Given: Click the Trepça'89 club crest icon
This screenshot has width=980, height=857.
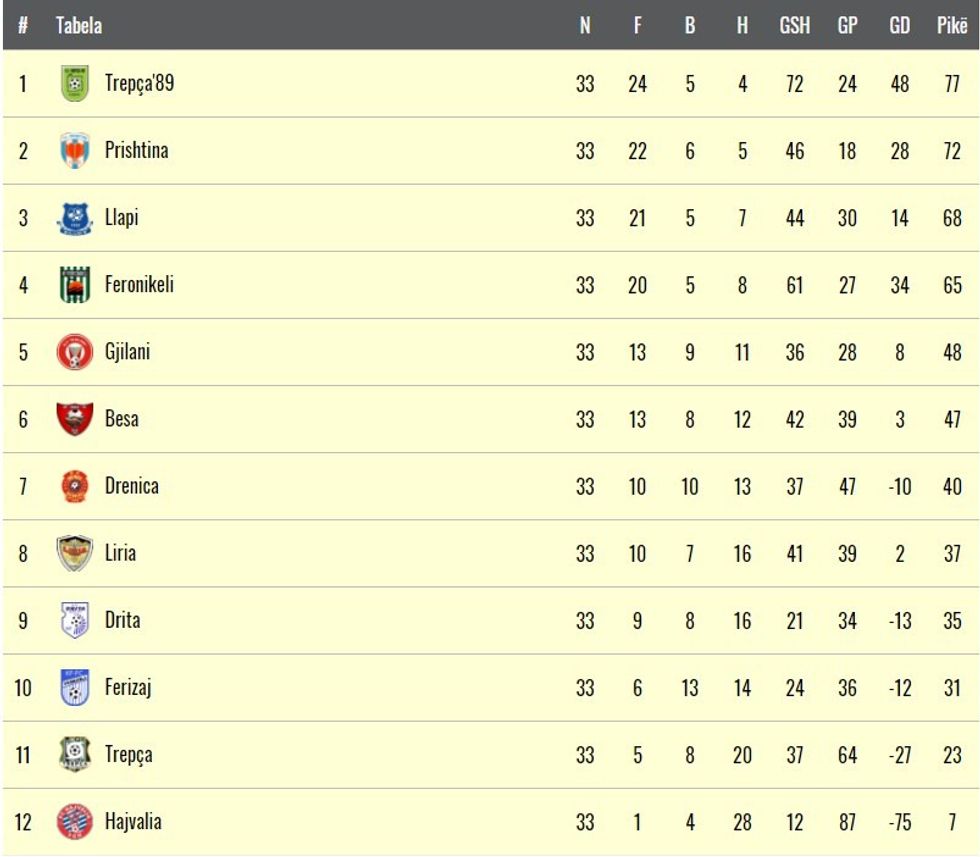Looking at the screenshot, I should pyautogui.click(x=74, y=84).
